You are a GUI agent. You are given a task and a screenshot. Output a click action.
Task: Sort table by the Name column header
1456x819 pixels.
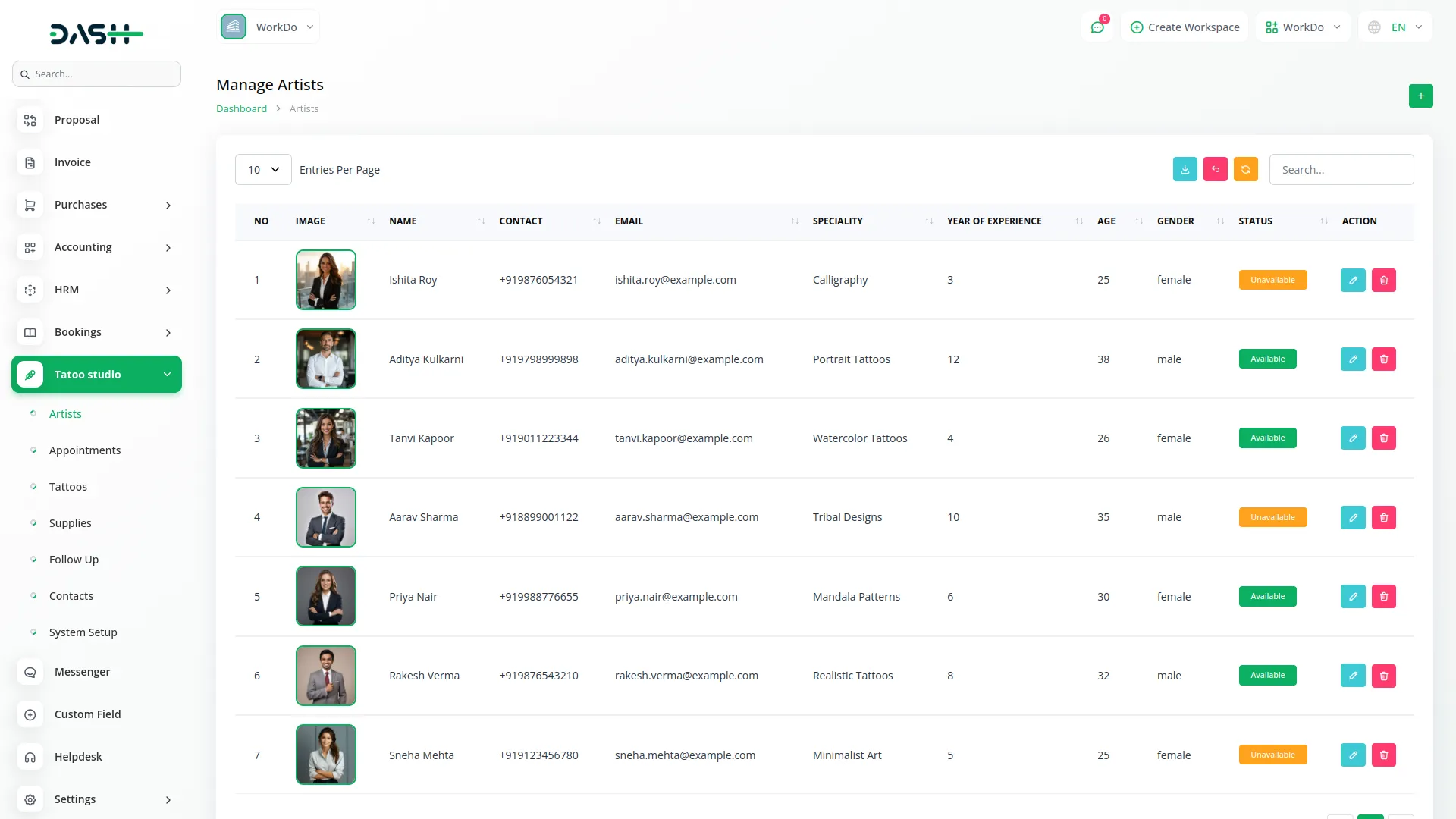pos(403,221)
